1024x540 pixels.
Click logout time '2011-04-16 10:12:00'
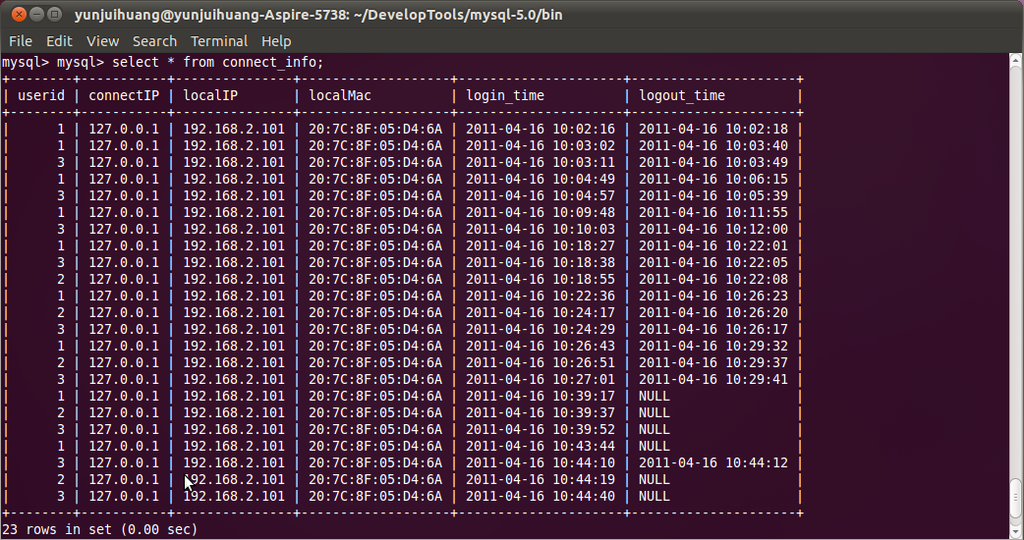pyautogui.click(x=713, y=229)
